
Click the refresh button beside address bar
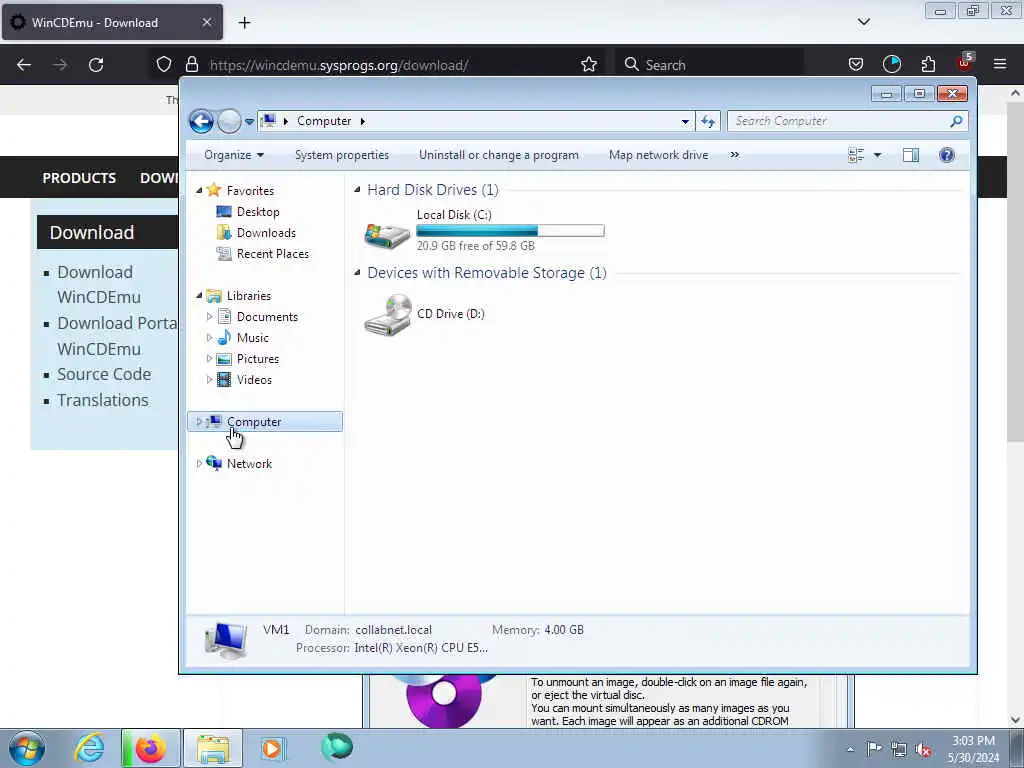click(708, 121)
